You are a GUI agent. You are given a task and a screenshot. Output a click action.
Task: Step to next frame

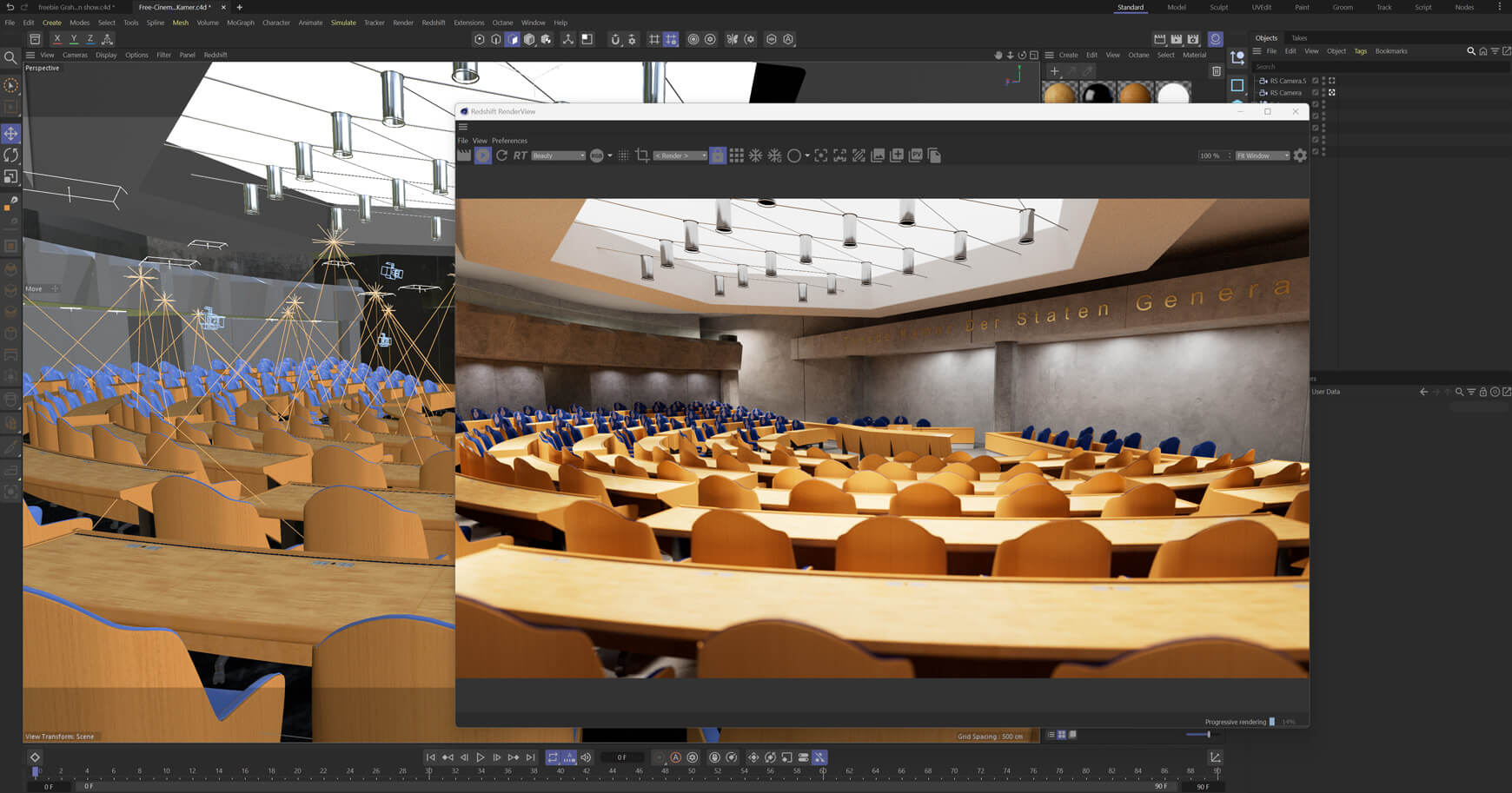497,757
